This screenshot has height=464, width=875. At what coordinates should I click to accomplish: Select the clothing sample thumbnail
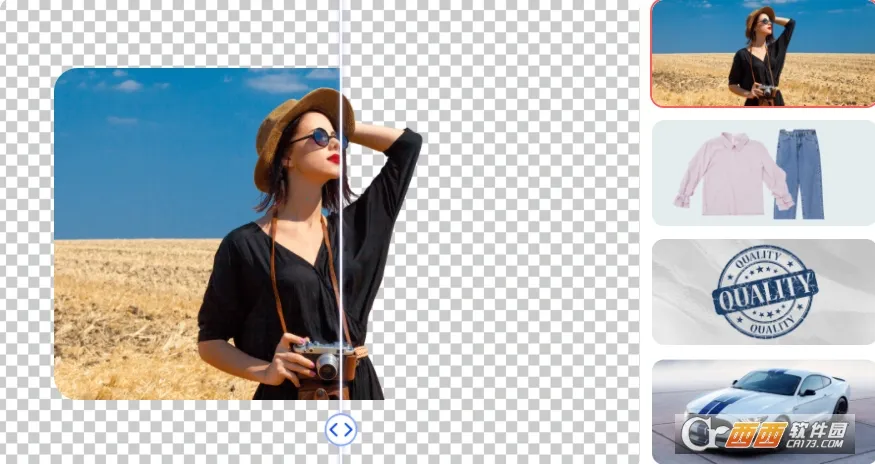pyautogui.click(x=763, y=173)
